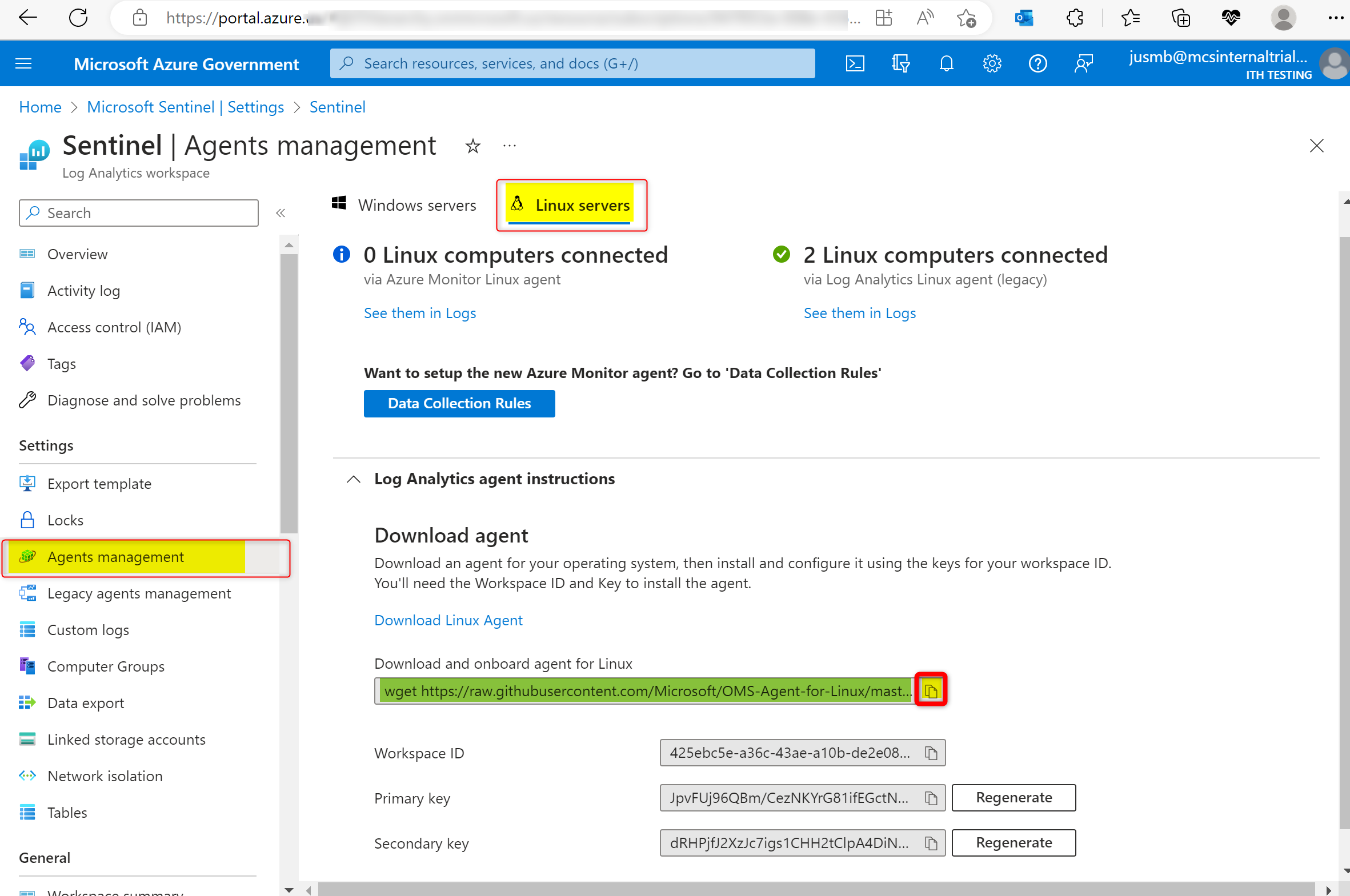Open Directories and subscriptions filter icon
1350x896 pixels.
pos(901,63)
